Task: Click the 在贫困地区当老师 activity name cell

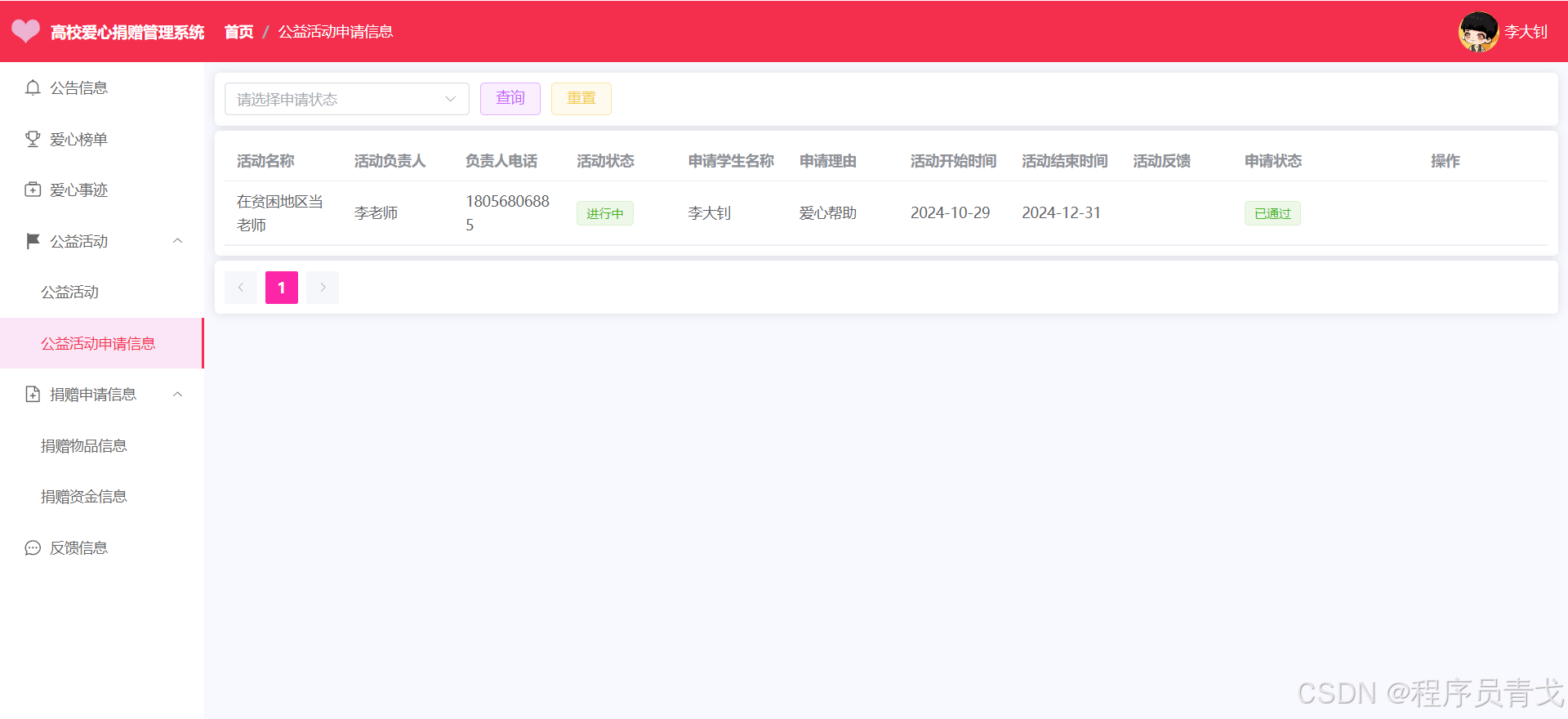Action: 280,212
